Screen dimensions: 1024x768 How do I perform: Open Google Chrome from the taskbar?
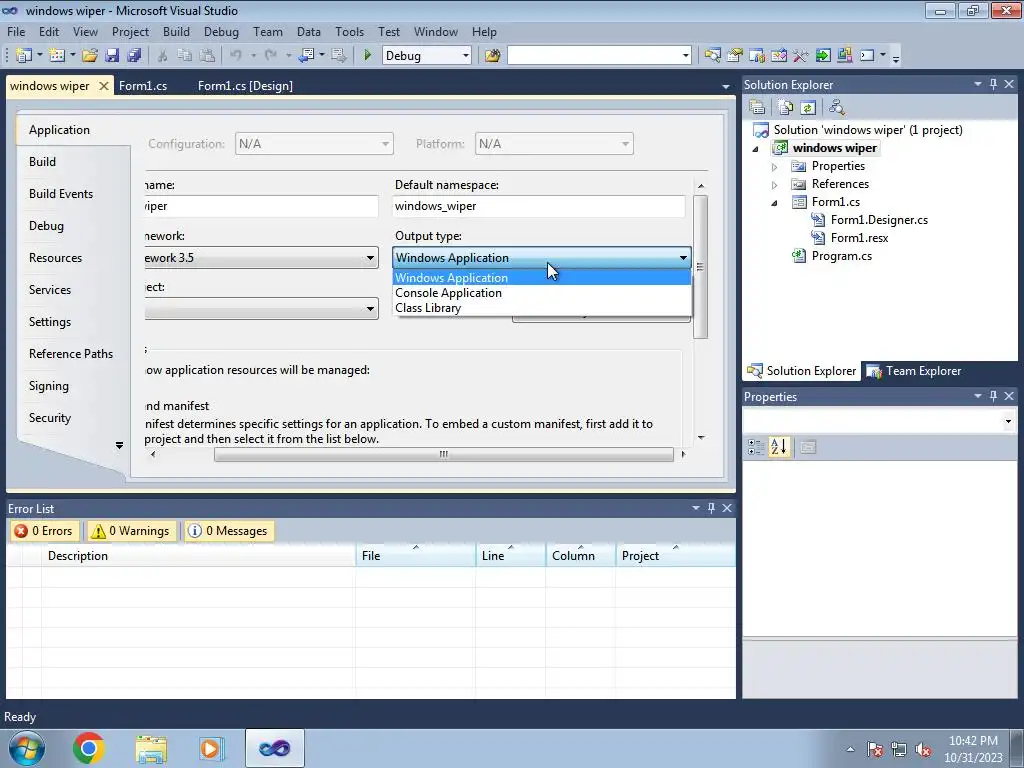point(88,748)
